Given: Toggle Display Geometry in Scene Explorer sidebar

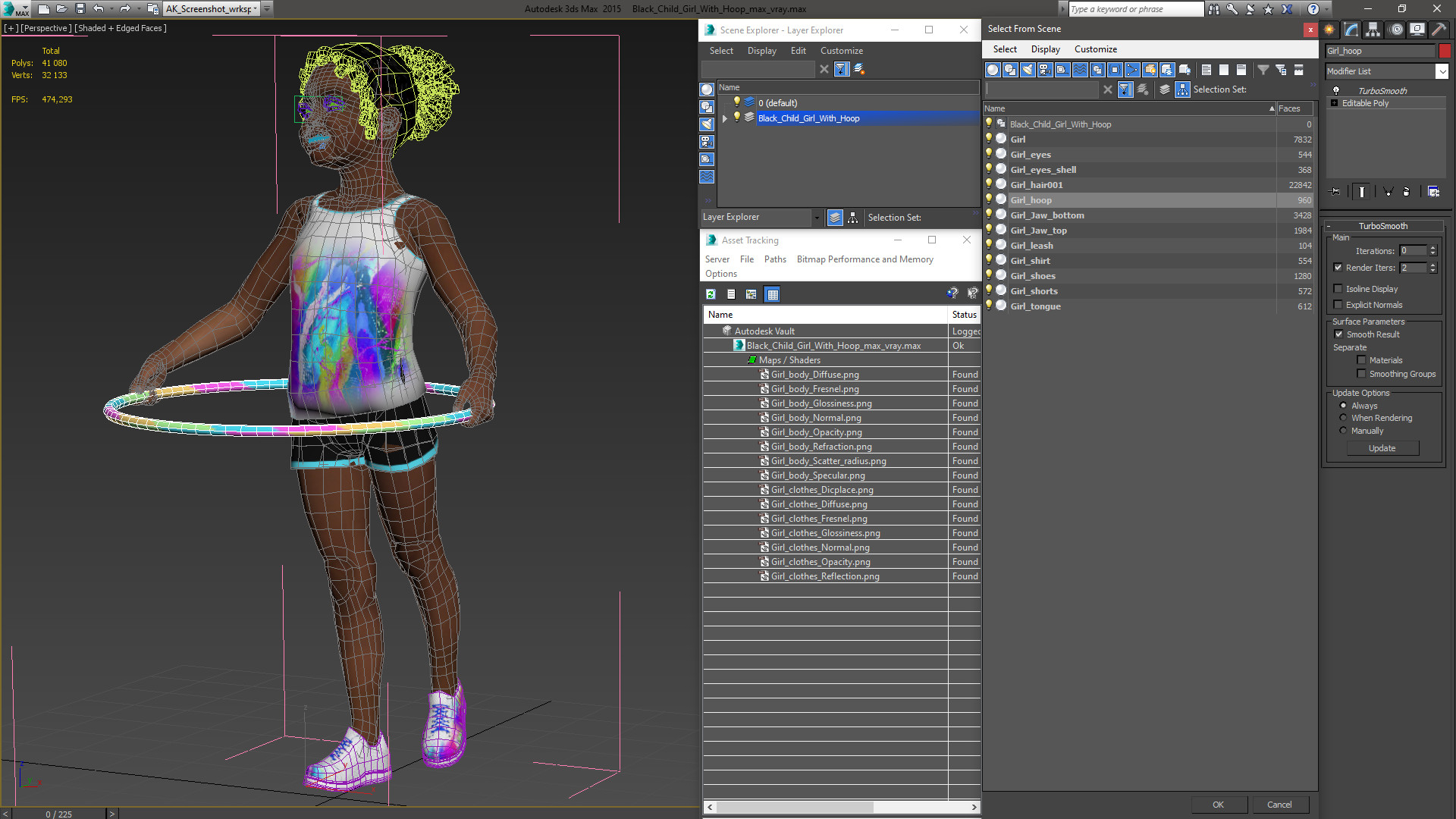Looking at the screenshot, I should 707,89.
